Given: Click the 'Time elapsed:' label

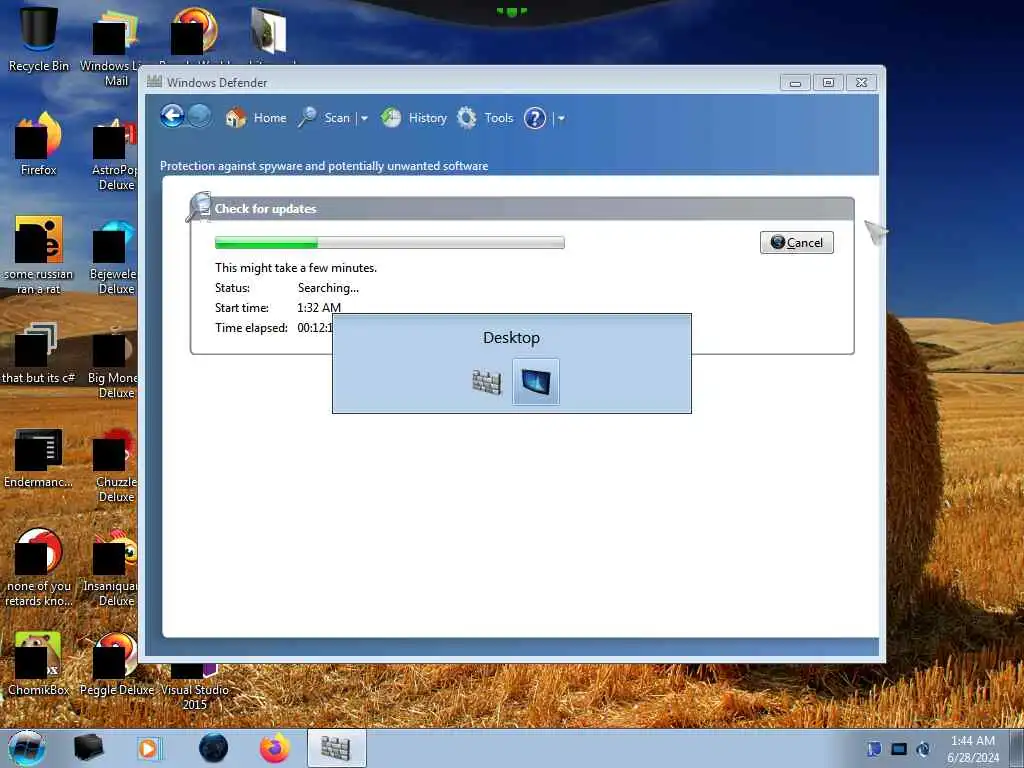Looking at the screenshot, I should click(251, 328).
